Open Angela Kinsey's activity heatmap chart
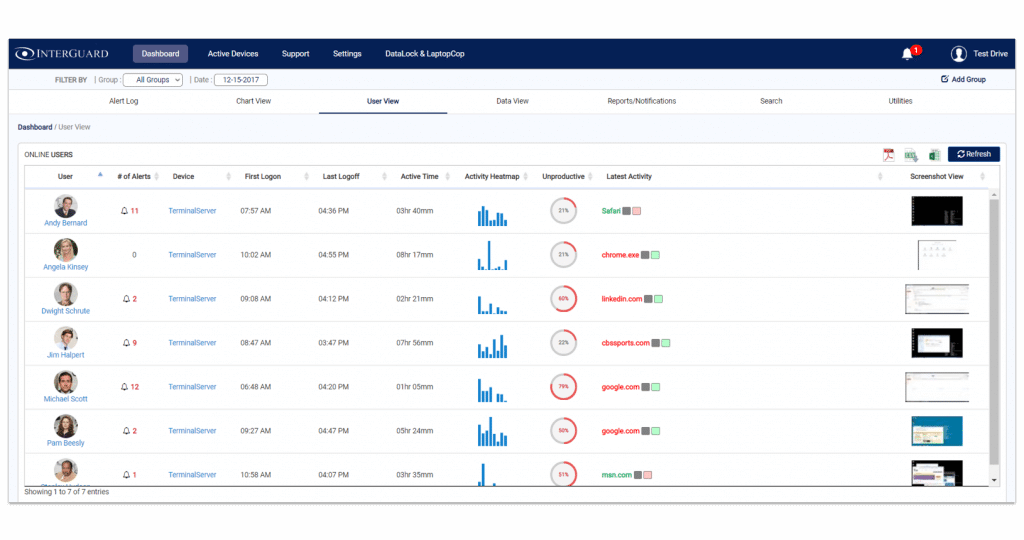Image resolution: width=1024 pixels, height=540 pixels. point(492,255)
